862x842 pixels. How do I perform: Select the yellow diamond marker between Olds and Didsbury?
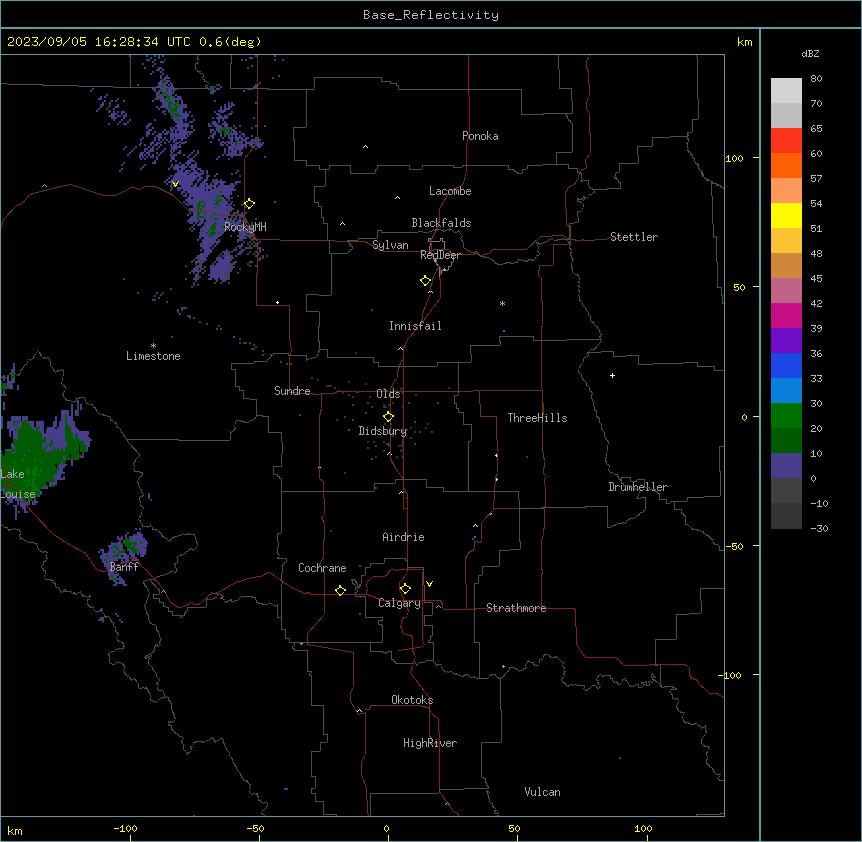388,417
